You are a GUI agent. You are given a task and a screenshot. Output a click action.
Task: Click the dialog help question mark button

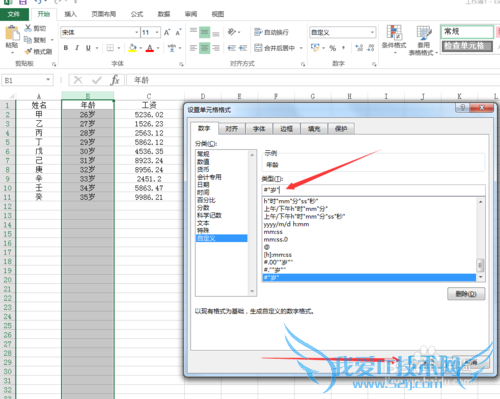pyautogui.click(x=462, y=108)
